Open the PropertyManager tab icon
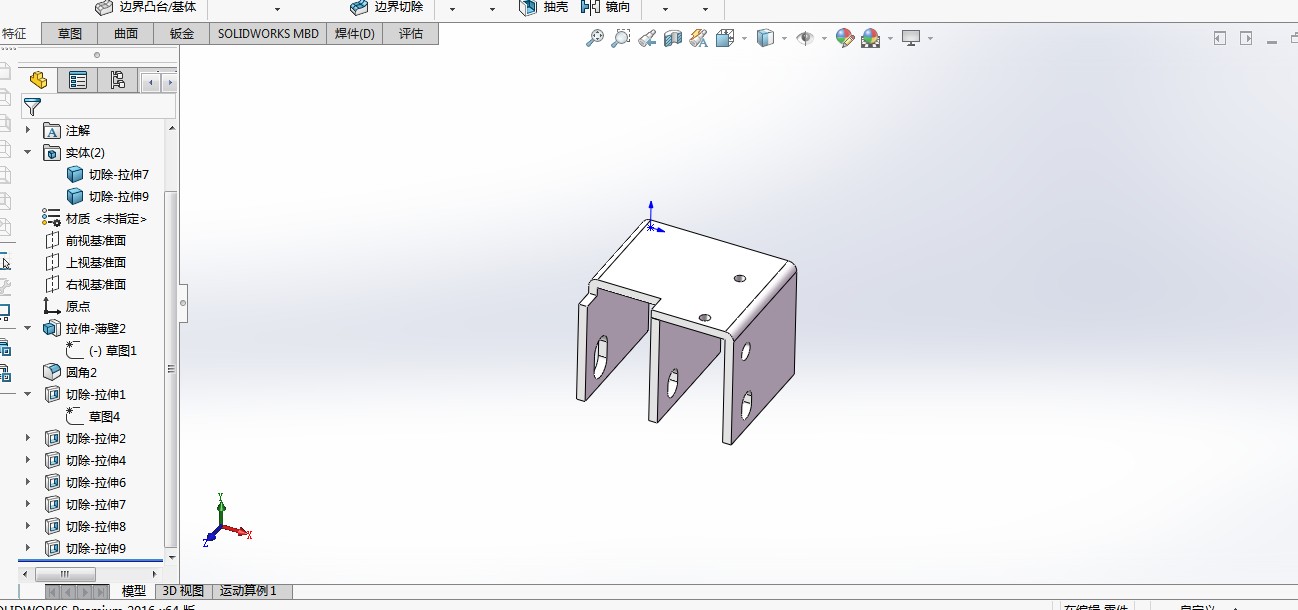1298x610 pixels. point(78,80)
